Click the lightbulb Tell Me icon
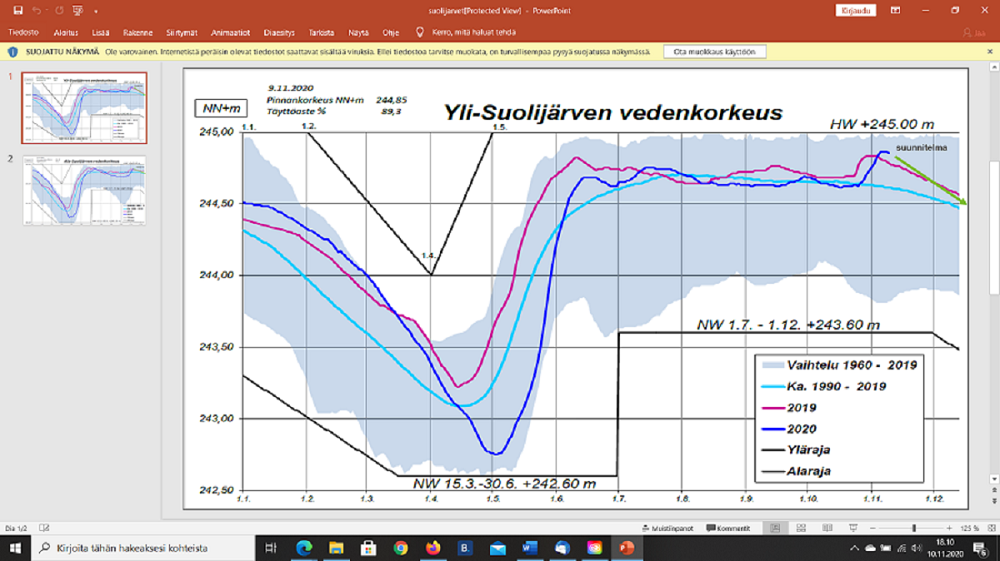 tap(420, 32)
